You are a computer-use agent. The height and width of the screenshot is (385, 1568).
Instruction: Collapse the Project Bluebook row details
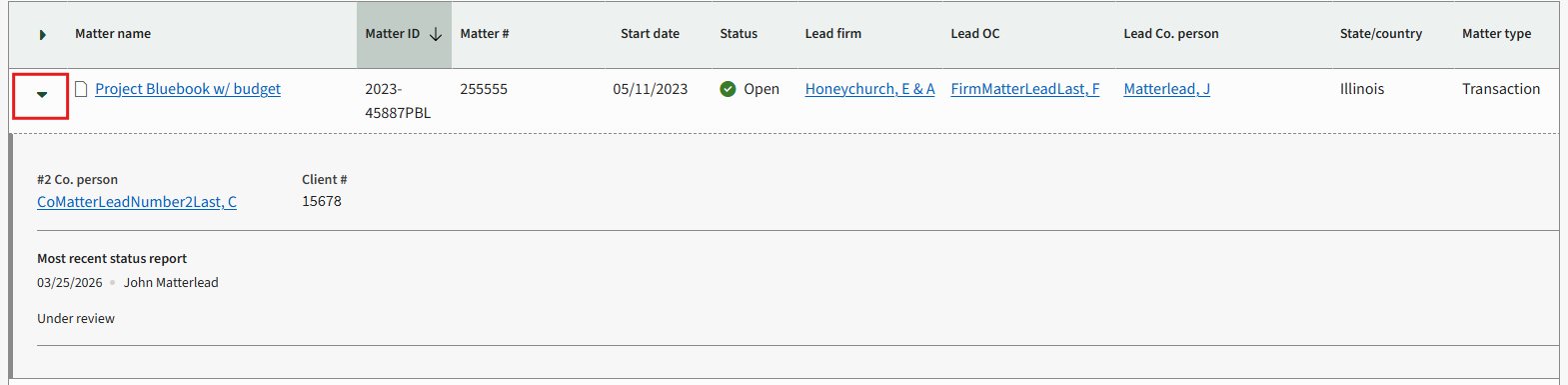coord(41,95)
